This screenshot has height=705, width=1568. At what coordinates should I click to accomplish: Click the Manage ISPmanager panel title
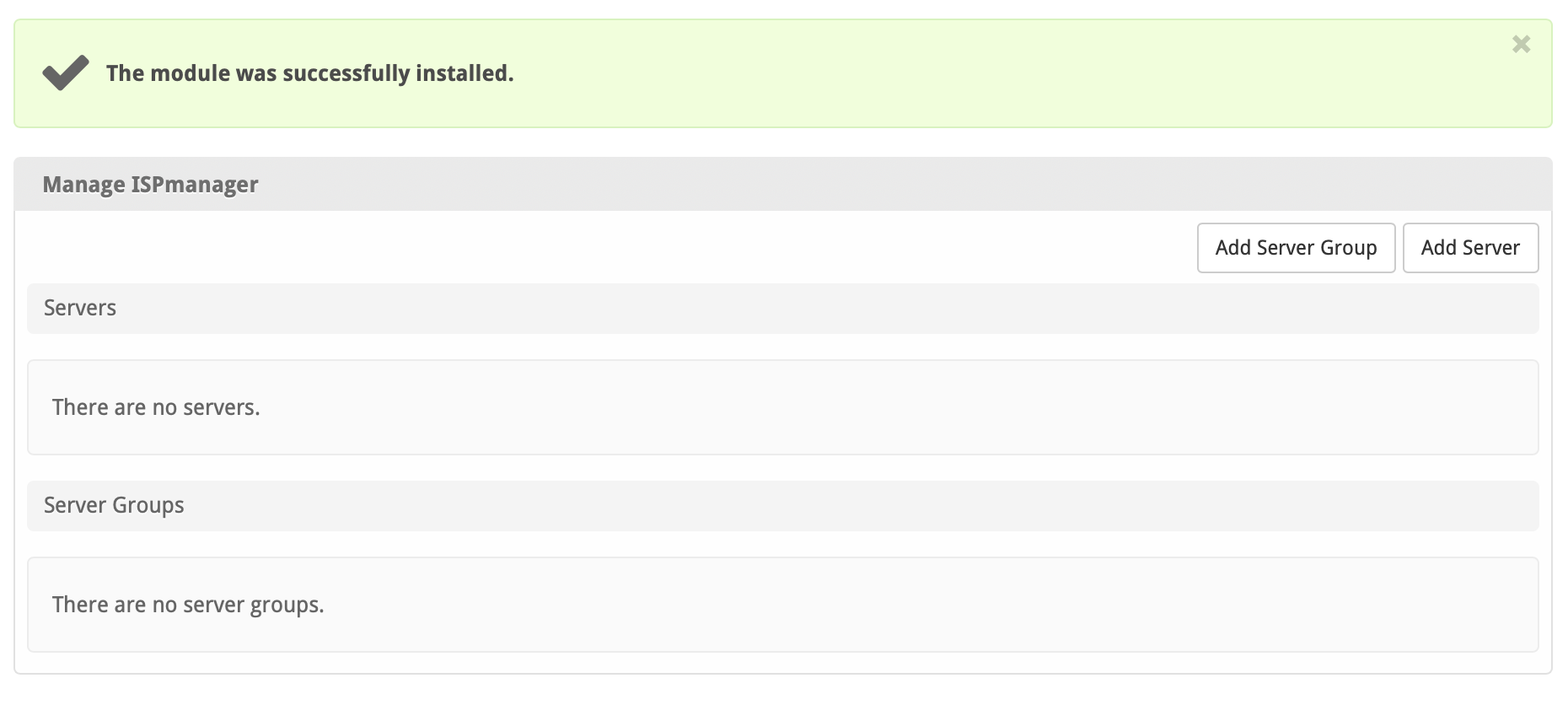coord(150,185)
